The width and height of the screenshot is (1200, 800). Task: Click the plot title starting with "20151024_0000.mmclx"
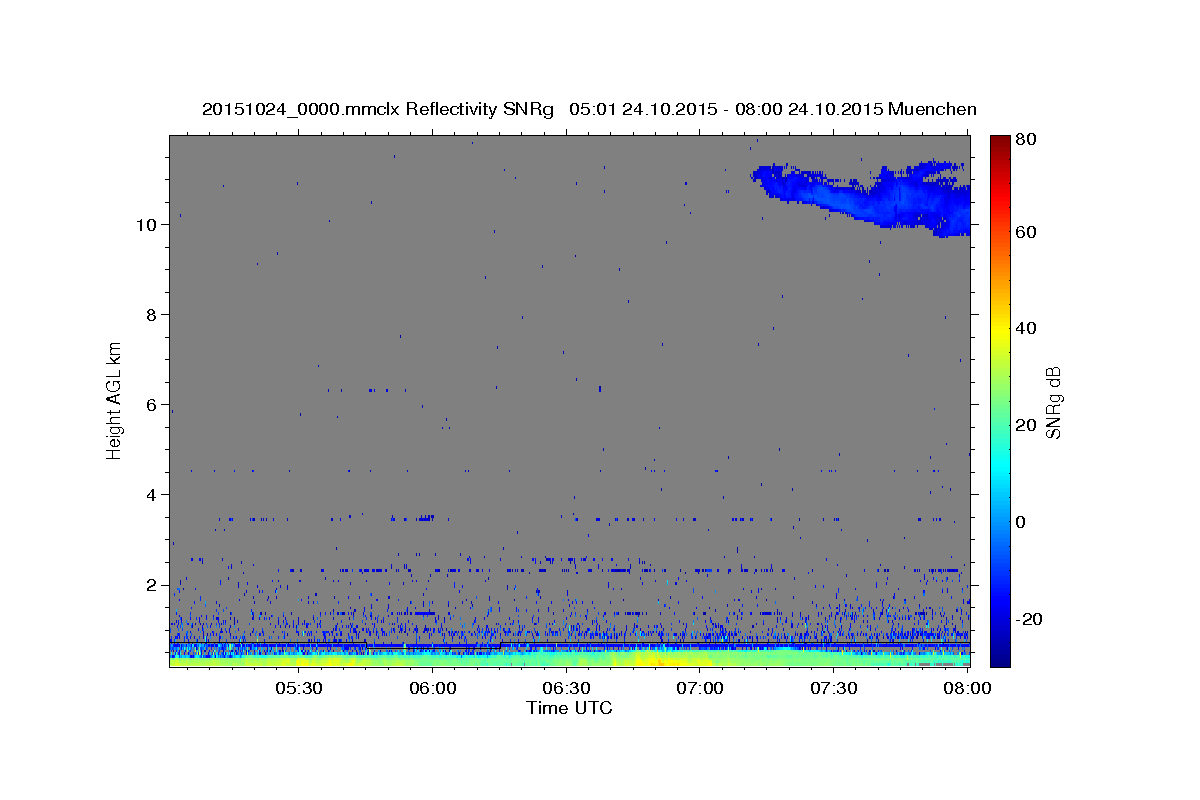click(589, 109)
